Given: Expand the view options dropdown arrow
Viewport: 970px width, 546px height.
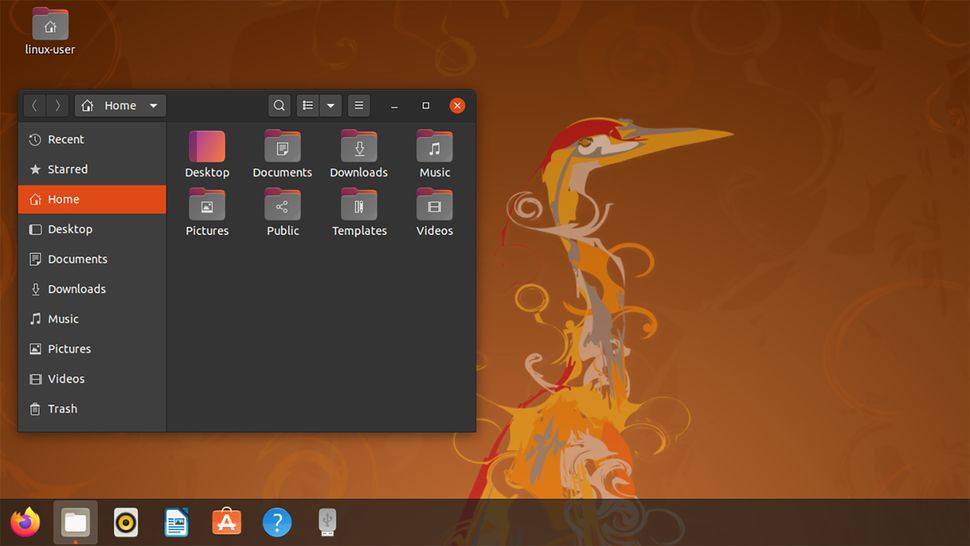Looking at the screenshot, I should click(330, 106).
